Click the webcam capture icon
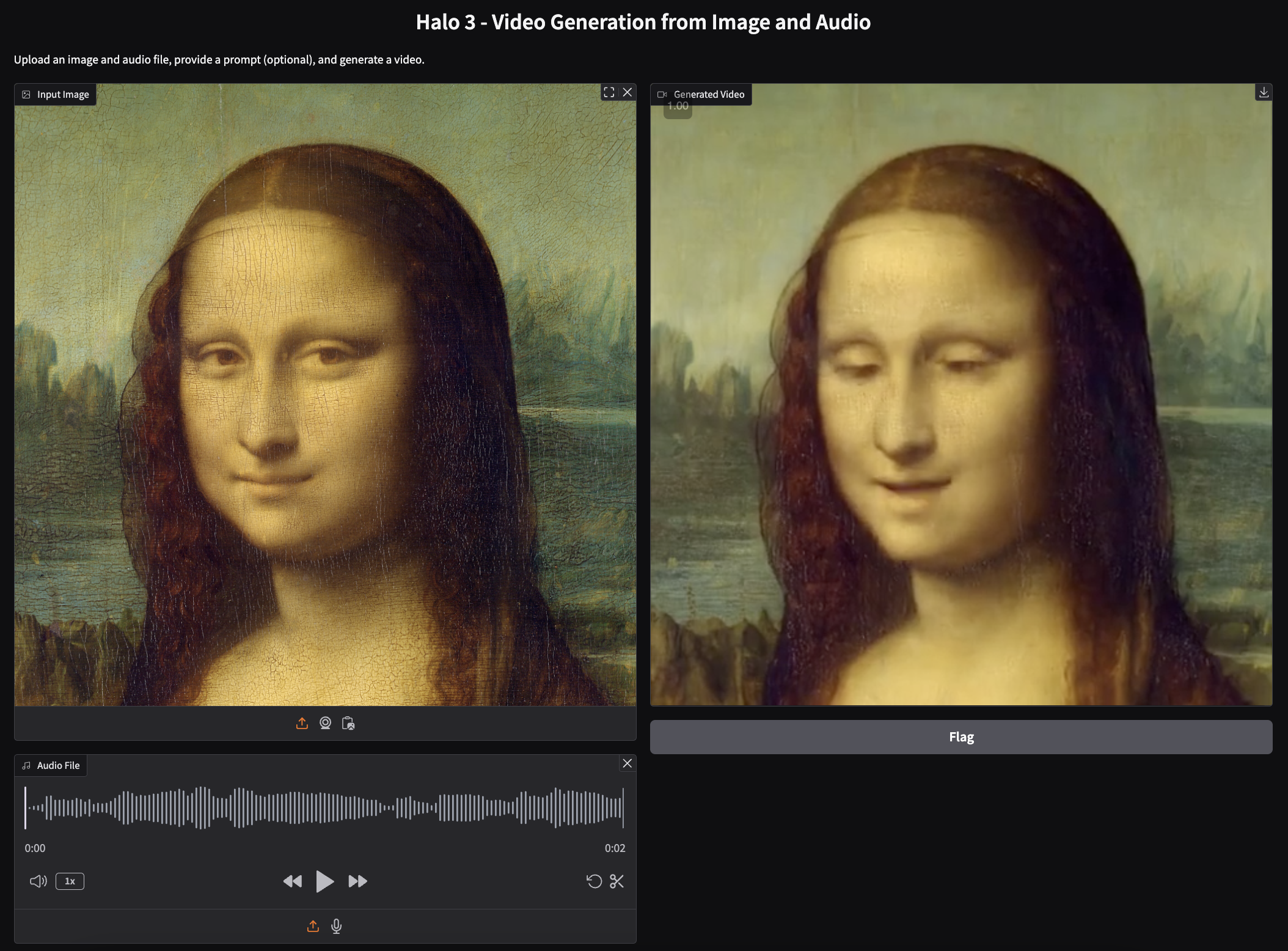Screen dimensions: 1288x951 tap(325, 724)
